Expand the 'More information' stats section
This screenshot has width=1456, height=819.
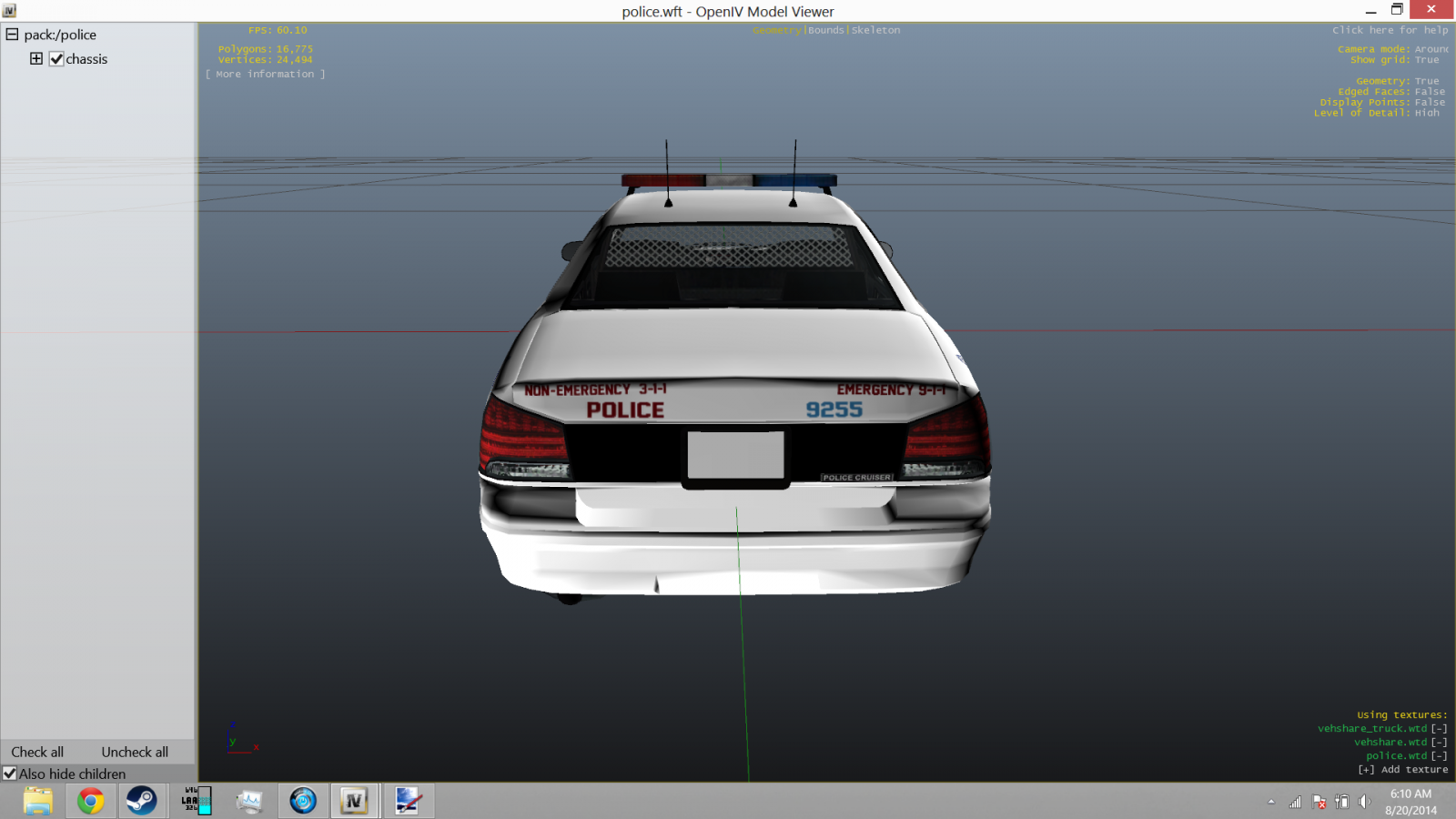coord(265,75)
